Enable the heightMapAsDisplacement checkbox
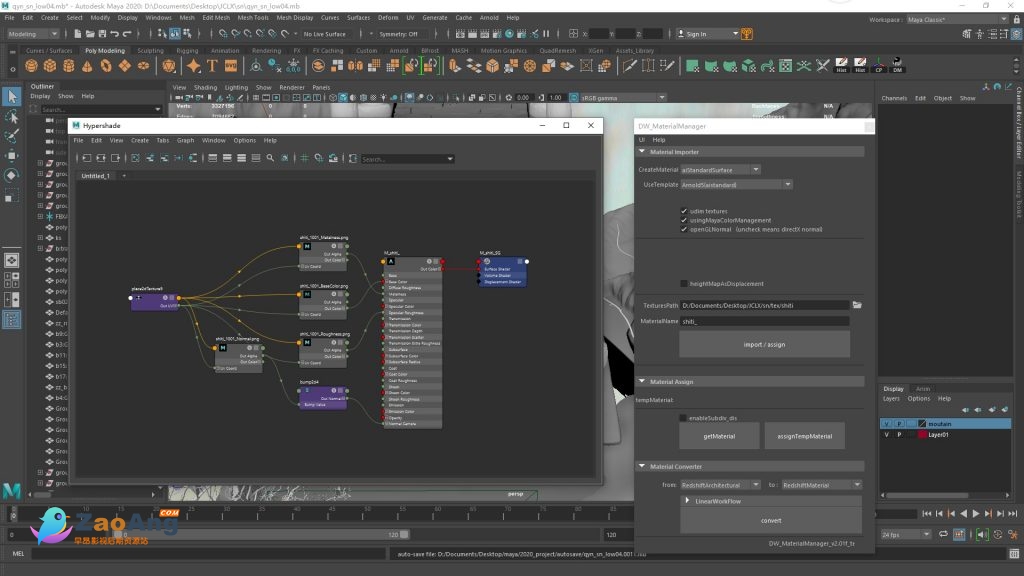Image resolution: width=1024 pixels, height=576 pixels. click(x=684, y=283)
